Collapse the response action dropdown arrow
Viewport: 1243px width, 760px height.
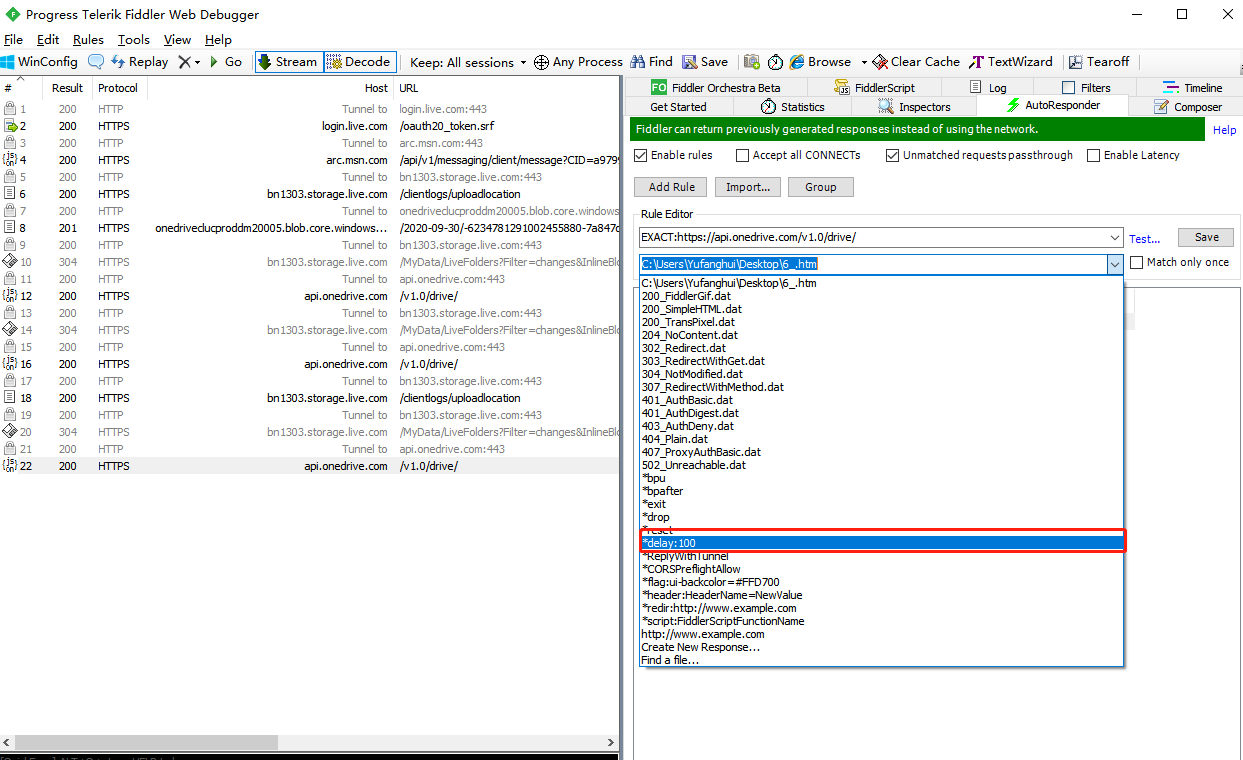1114,264
